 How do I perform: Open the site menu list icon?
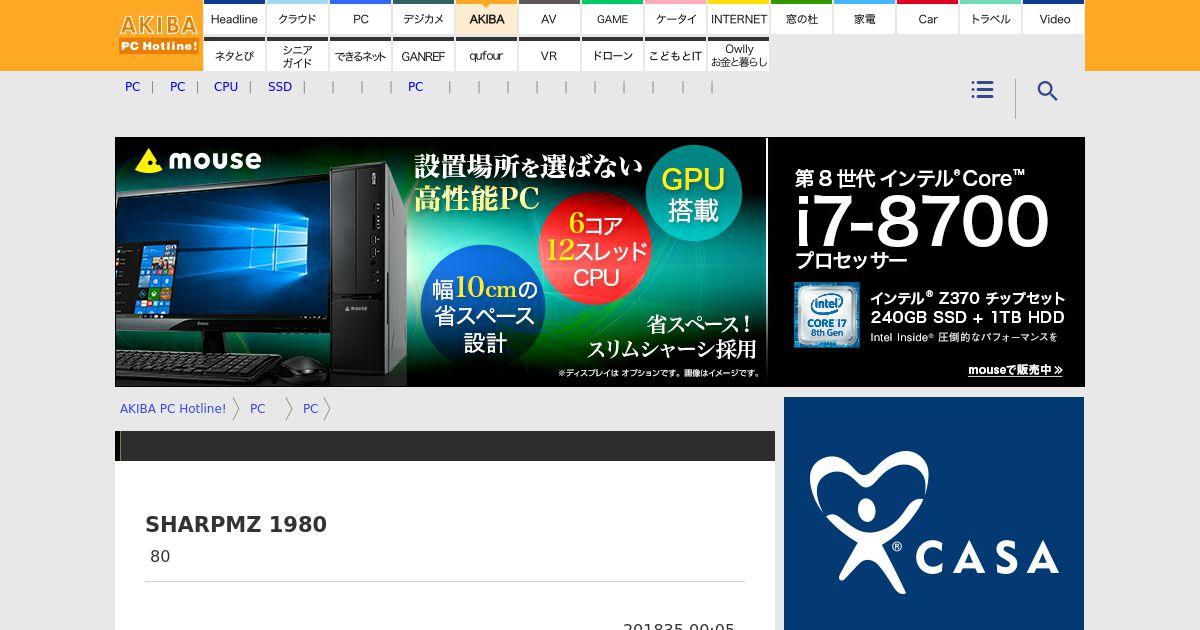pos(982,90)
